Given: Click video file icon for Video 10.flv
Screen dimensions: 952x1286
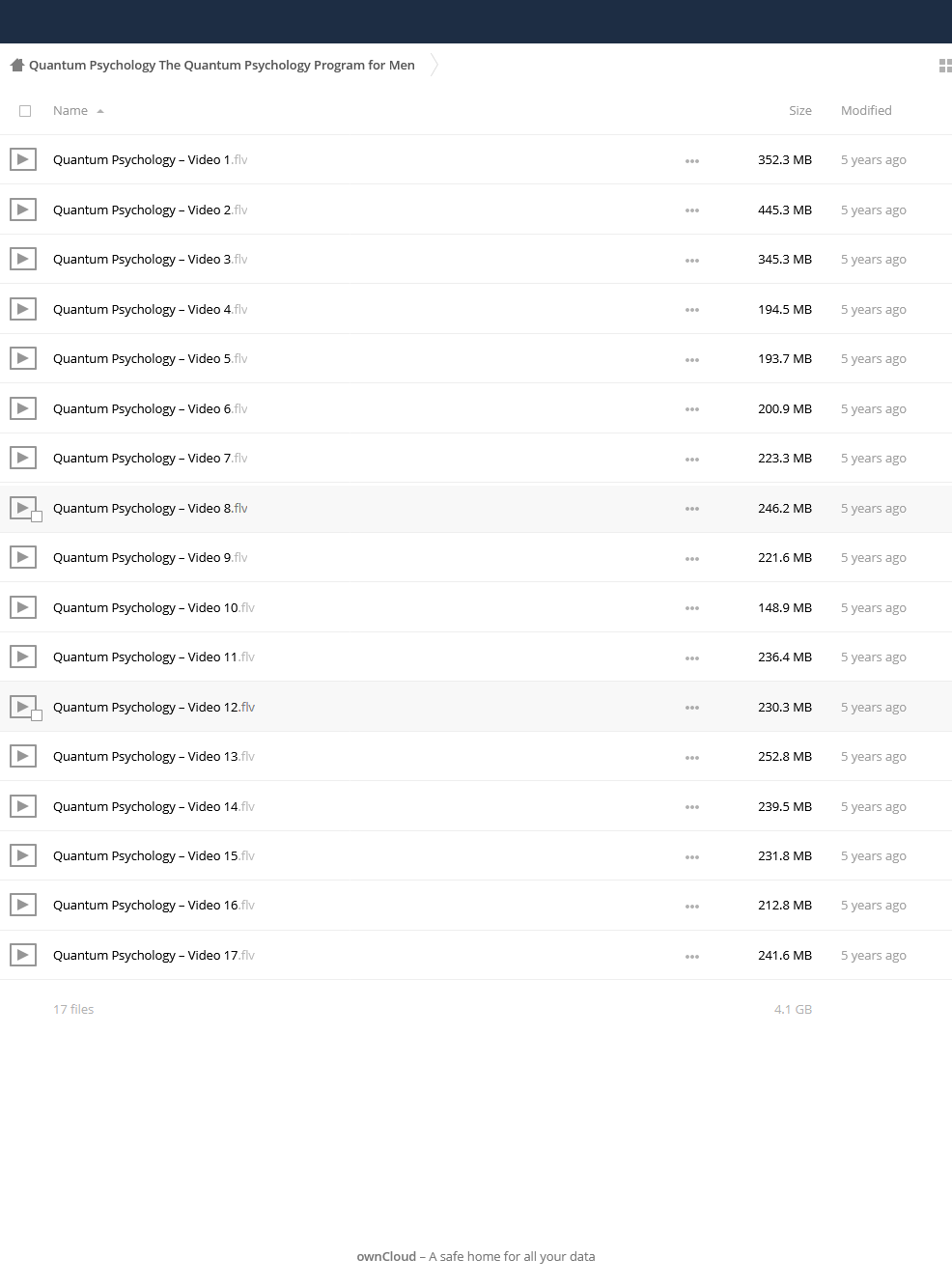Looking at the screenshot, I should pos(23,607).
